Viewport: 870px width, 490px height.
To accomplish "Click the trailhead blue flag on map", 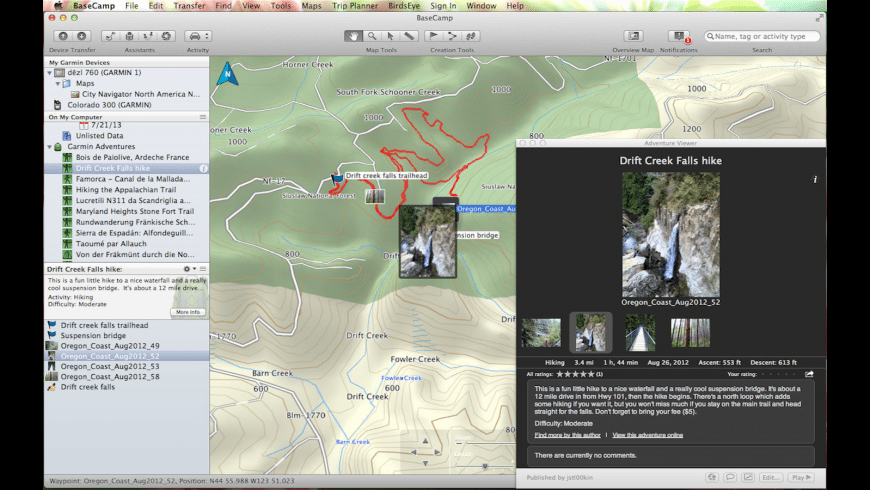I will click(337, 179).
